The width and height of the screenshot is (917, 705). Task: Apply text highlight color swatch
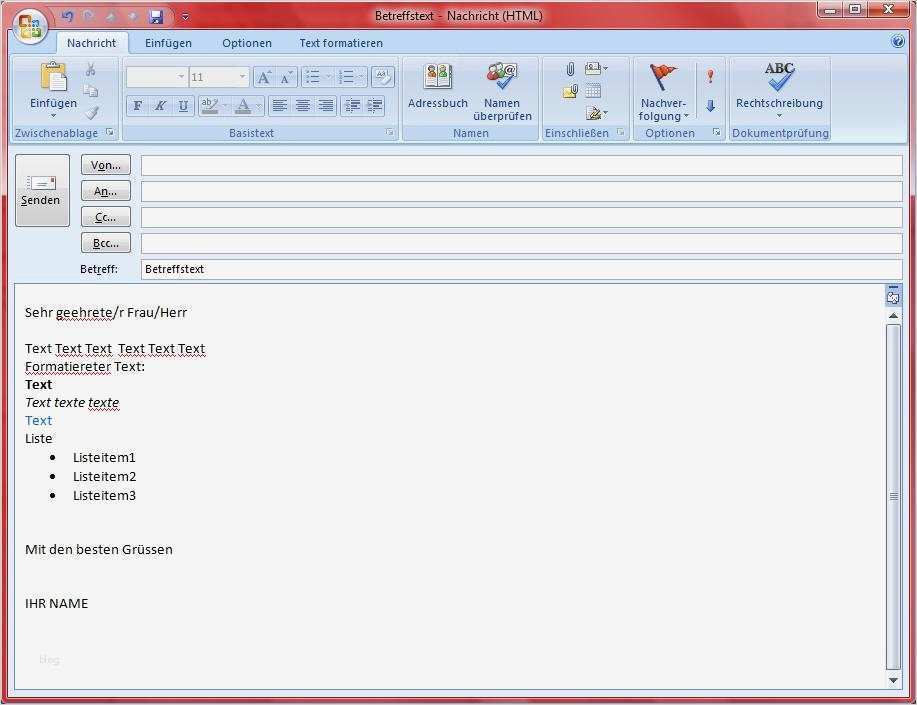(209, 106)
